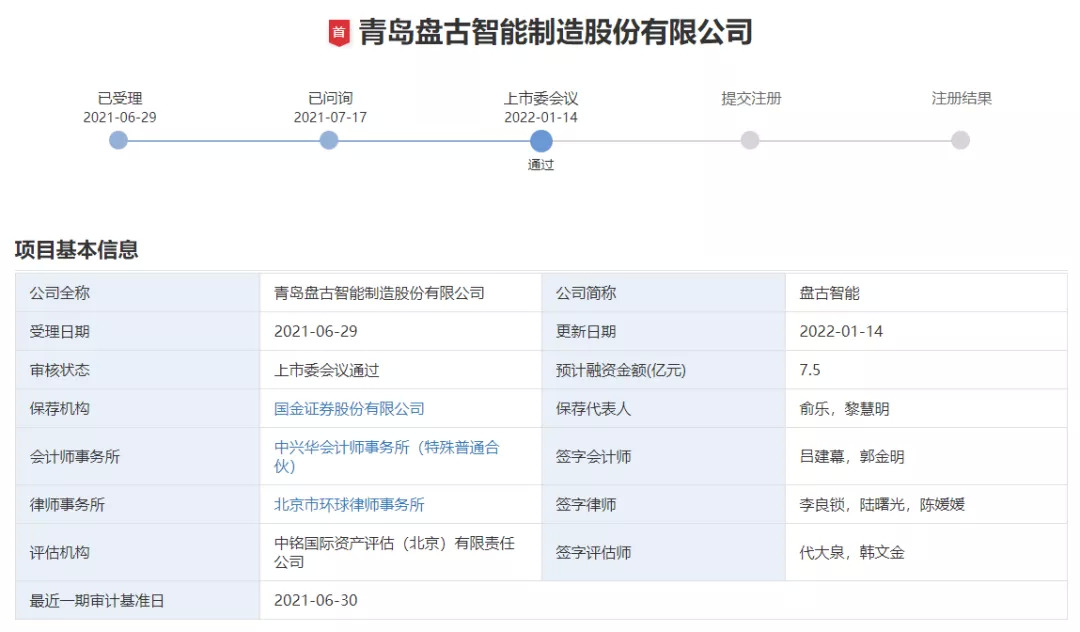Viewport: 1080px width, 632px height.
Task: Click the 青岛盘古智能制造股份有限公司 page title
Action: pos(555,32)
